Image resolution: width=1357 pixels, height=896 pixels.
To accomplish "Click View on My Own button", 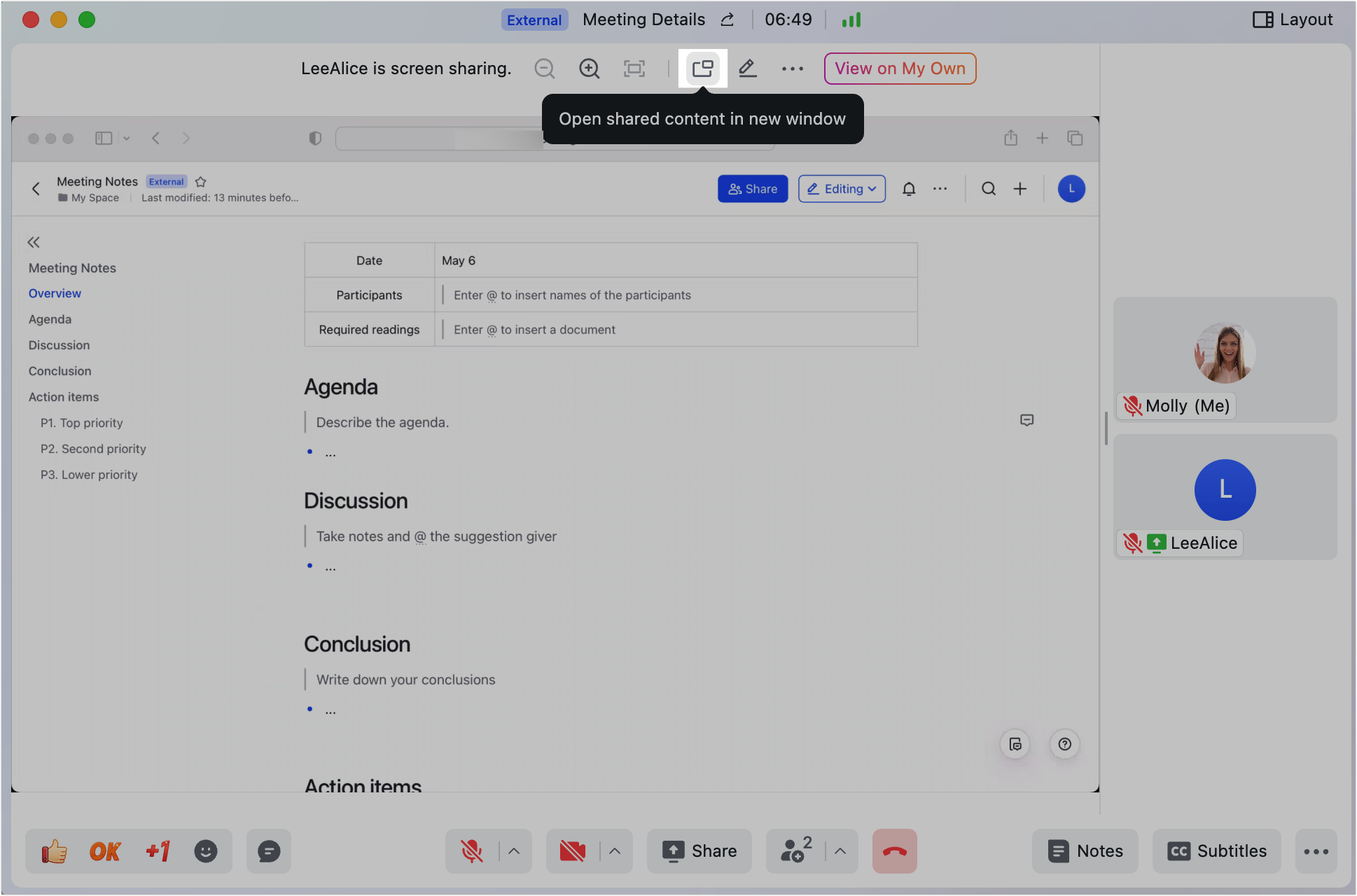I will point(900,69).
